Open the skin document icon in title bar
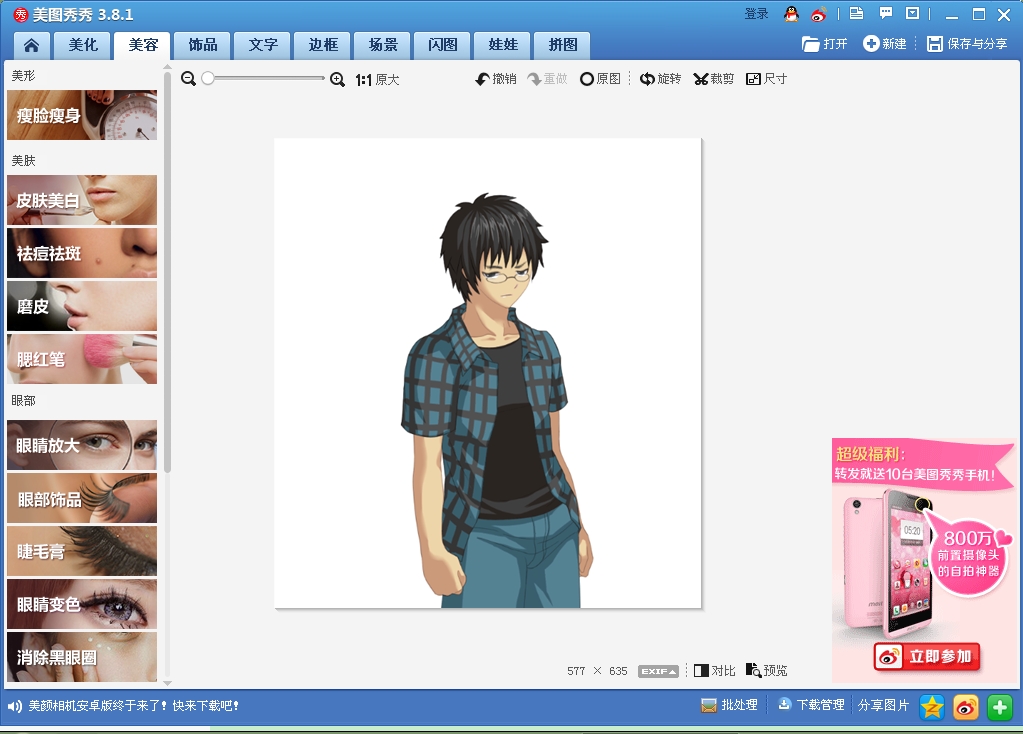 point(856,13)
